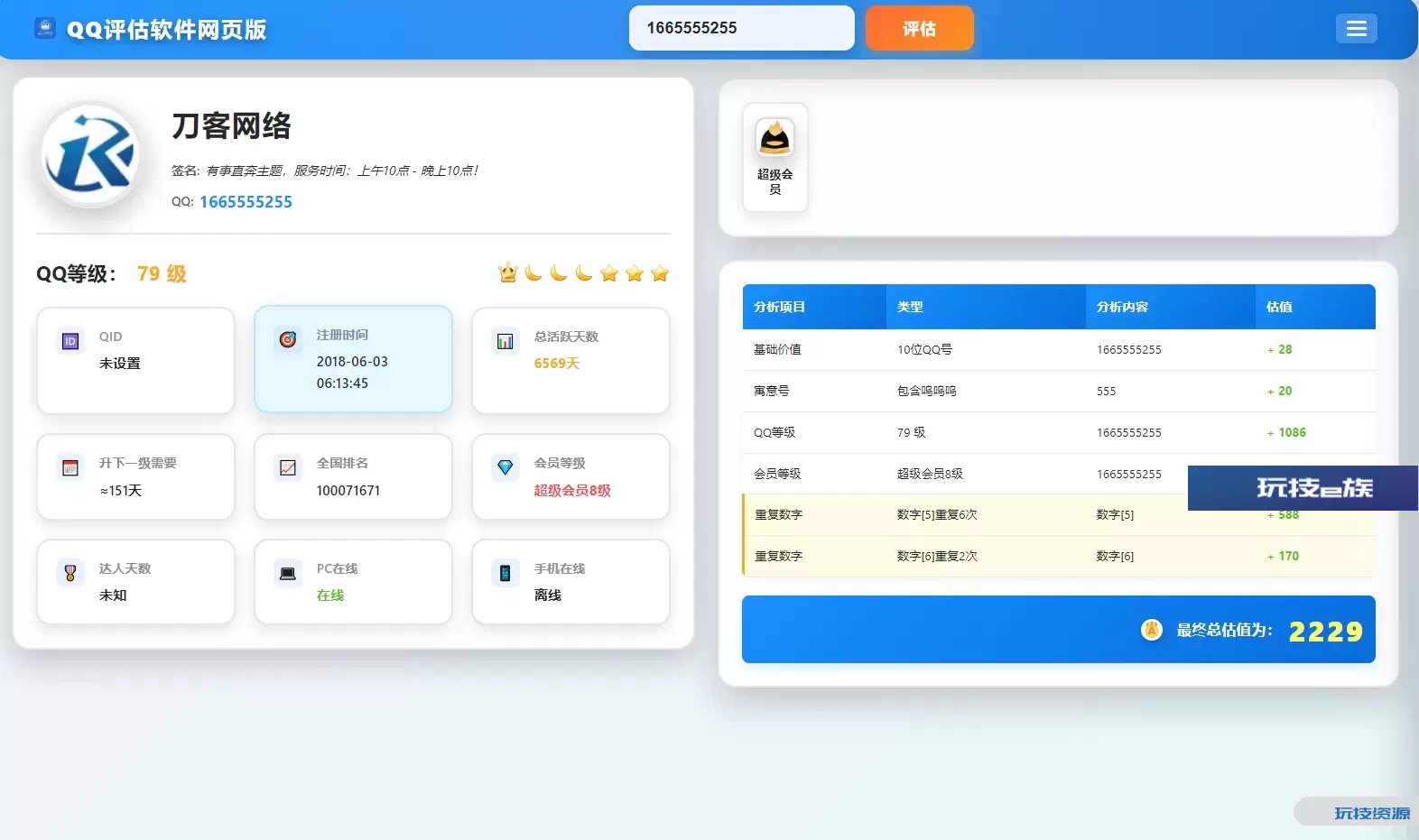Click the 包含呜呜呜 cell

tap(927, 391)
